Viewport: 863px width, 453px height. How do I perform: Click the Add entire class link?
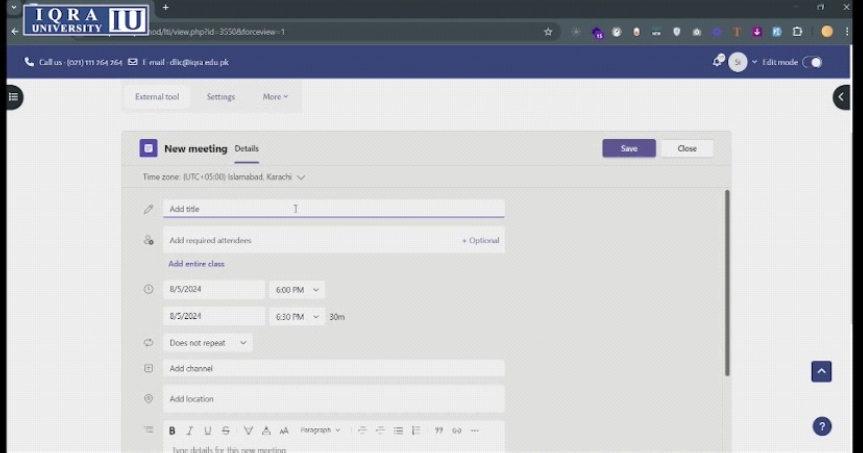(x=196, y=264)
